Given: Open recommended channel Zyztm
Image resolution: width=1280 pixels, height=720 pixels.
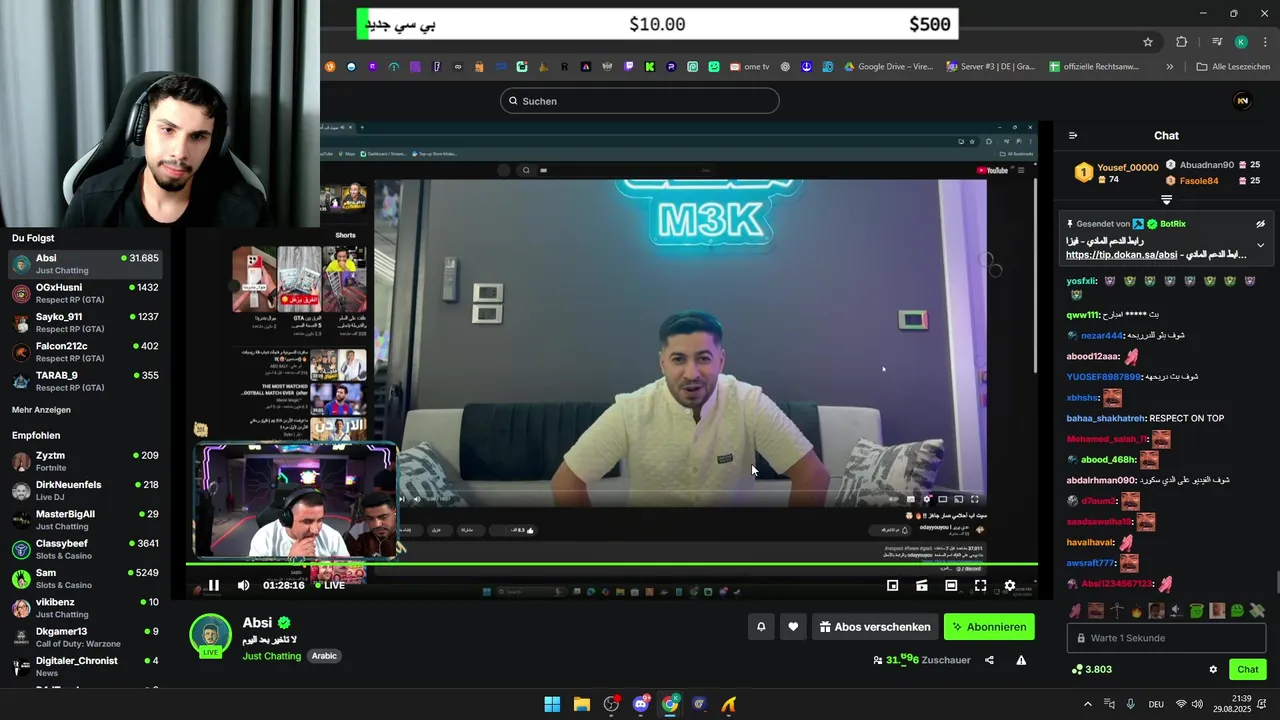Looking at the screenshot, I should pyautogui.click(x=85, y=461).
